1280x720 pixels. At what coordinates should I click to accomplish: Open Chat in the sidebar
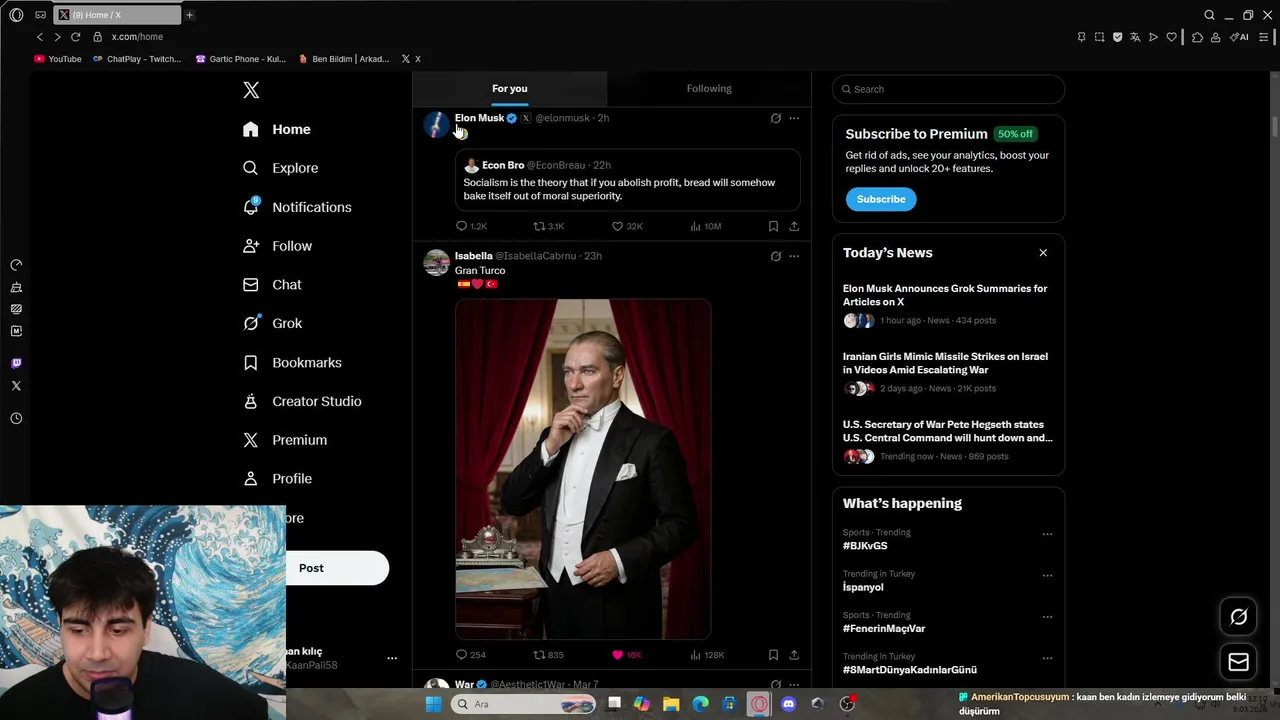(272, 285)
